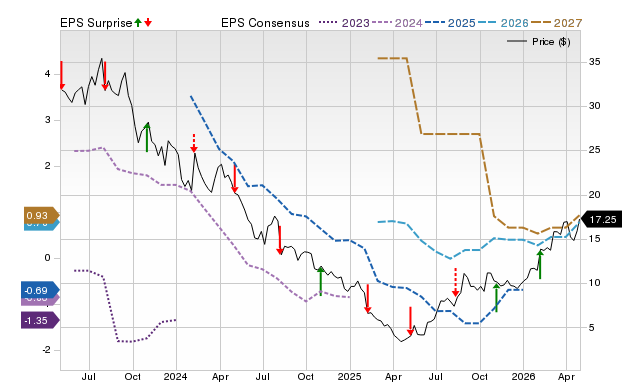
Task: Click the green up arrow in EPS Surprise legend
Action: point(138,23)
